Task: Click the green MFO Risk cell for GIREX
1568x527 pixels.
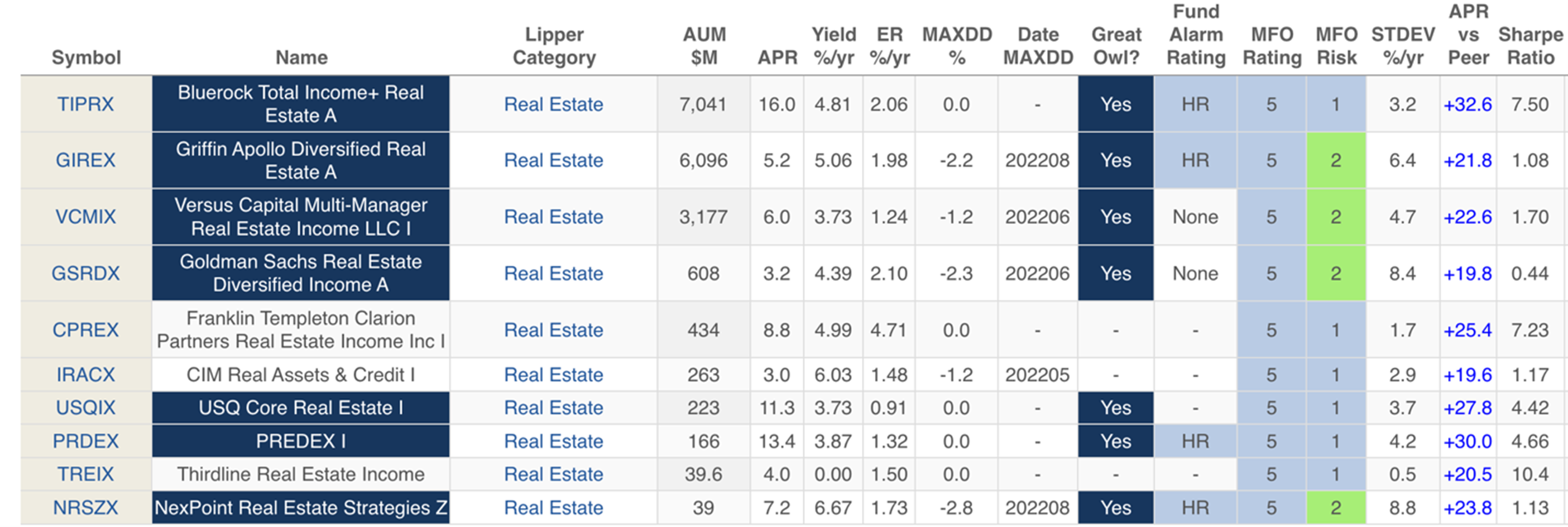Action: click(x=1335, y=160)
